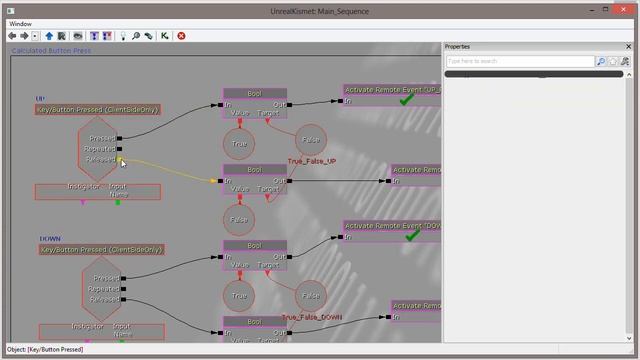Click the Repeated output connector of the UP event

coord(119,149)
